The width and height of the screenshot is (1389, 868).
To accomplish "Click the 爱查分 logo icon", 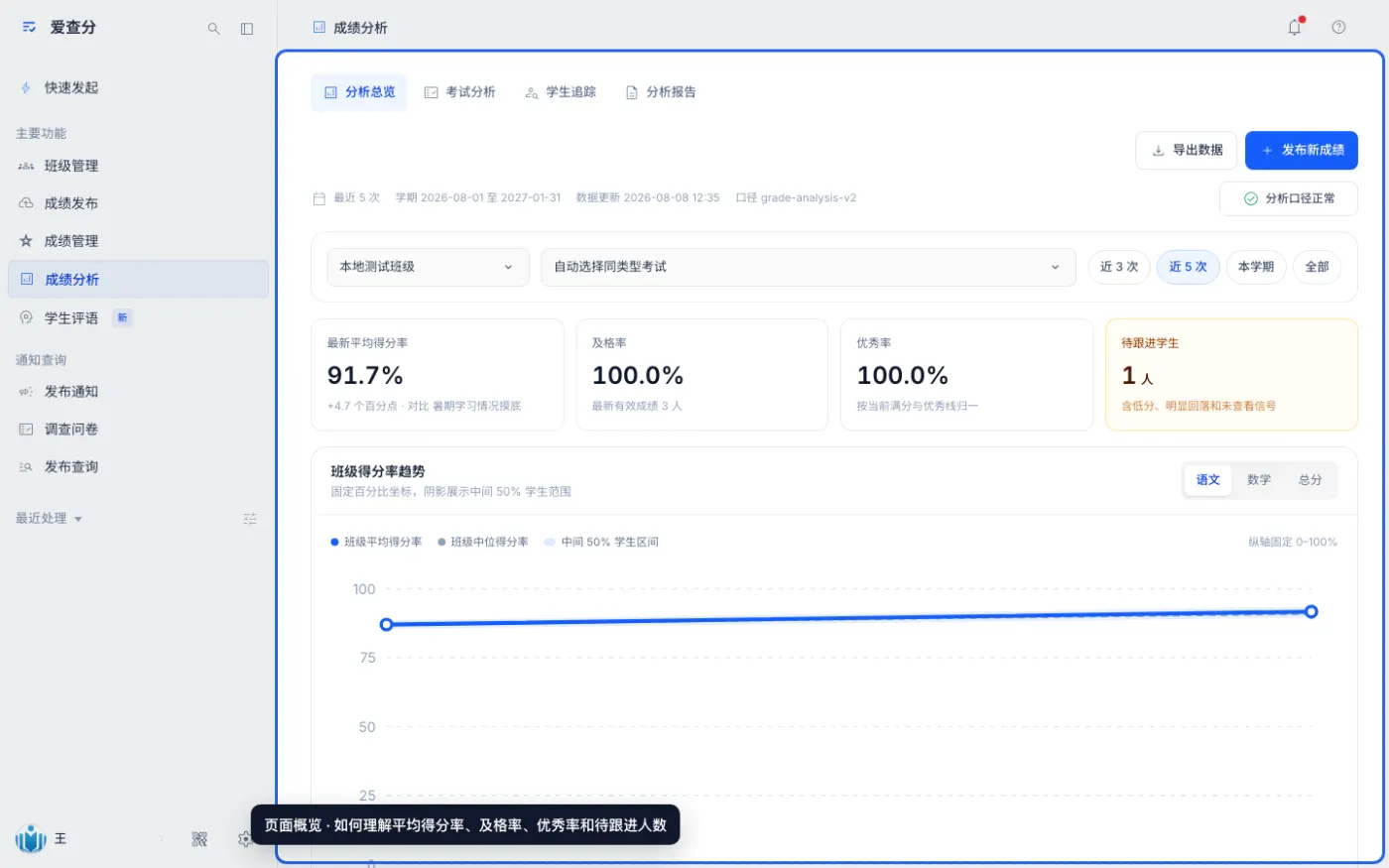I will 30,28.
